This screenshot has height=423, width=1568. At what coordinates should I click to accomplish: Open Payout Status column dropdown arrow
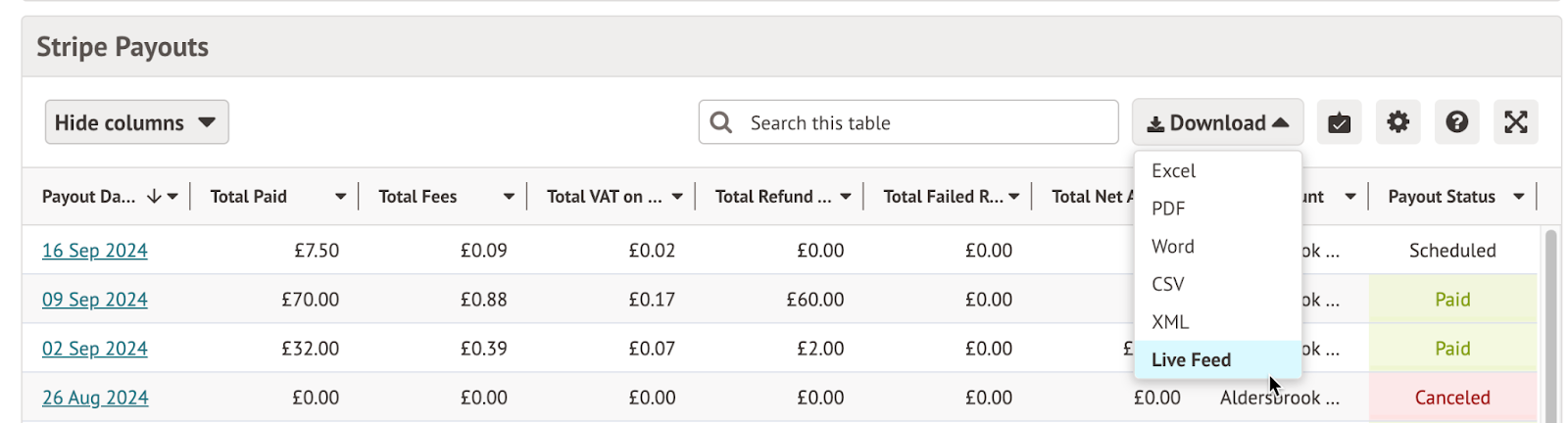pos(1518,197)
